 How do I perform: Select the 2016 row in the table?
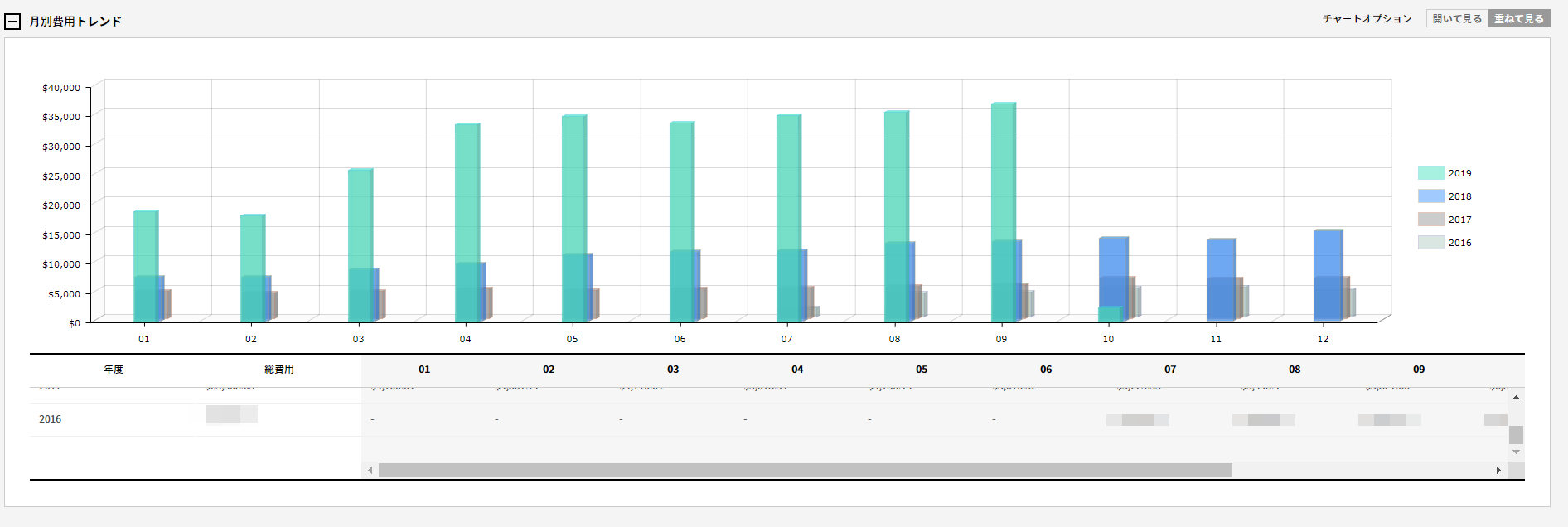pyautogui.click(x=51, y=419)
